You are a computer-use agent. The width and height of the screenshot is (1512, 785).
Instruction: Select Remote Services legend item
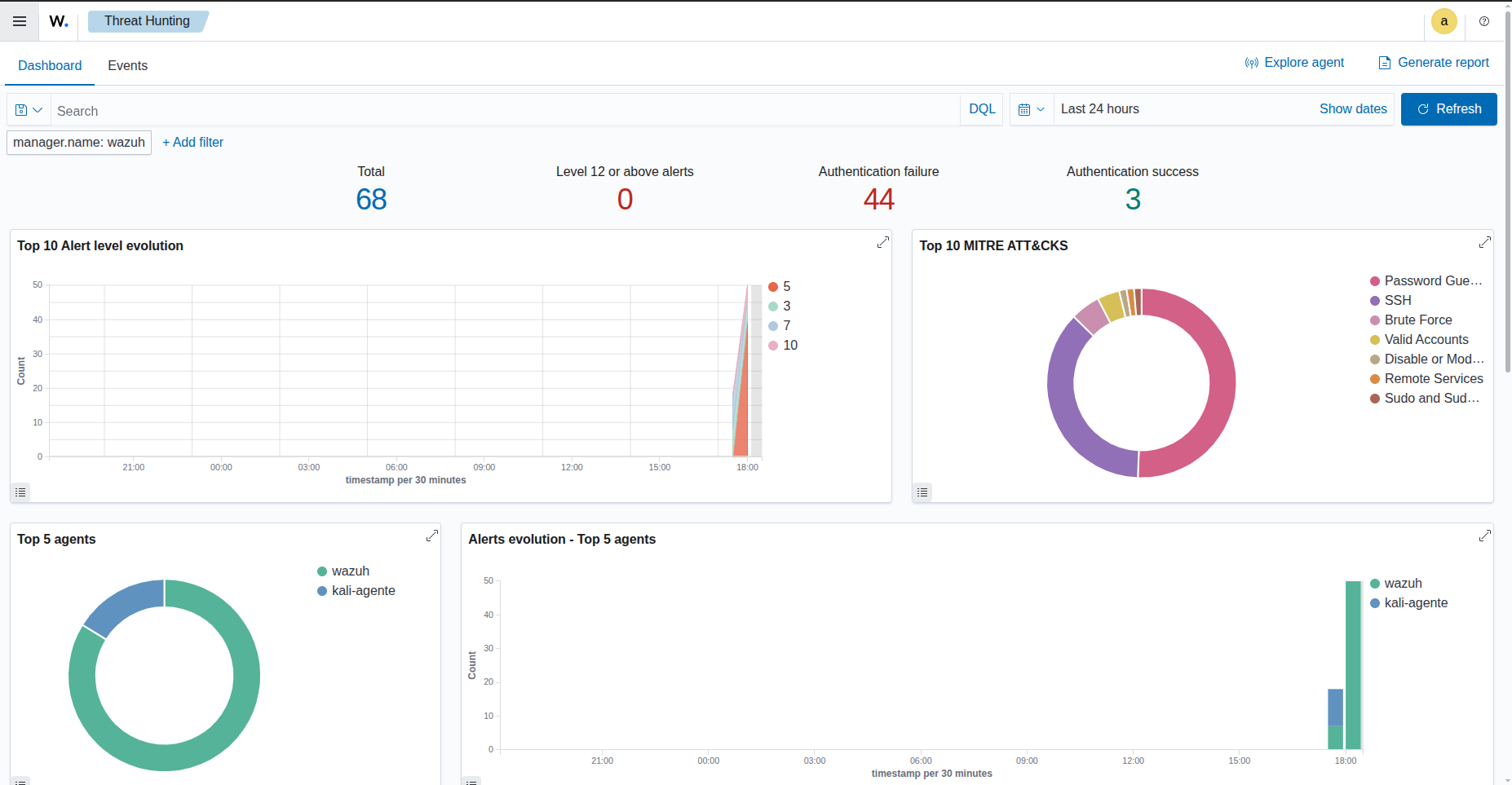(x=1426, y=379)
